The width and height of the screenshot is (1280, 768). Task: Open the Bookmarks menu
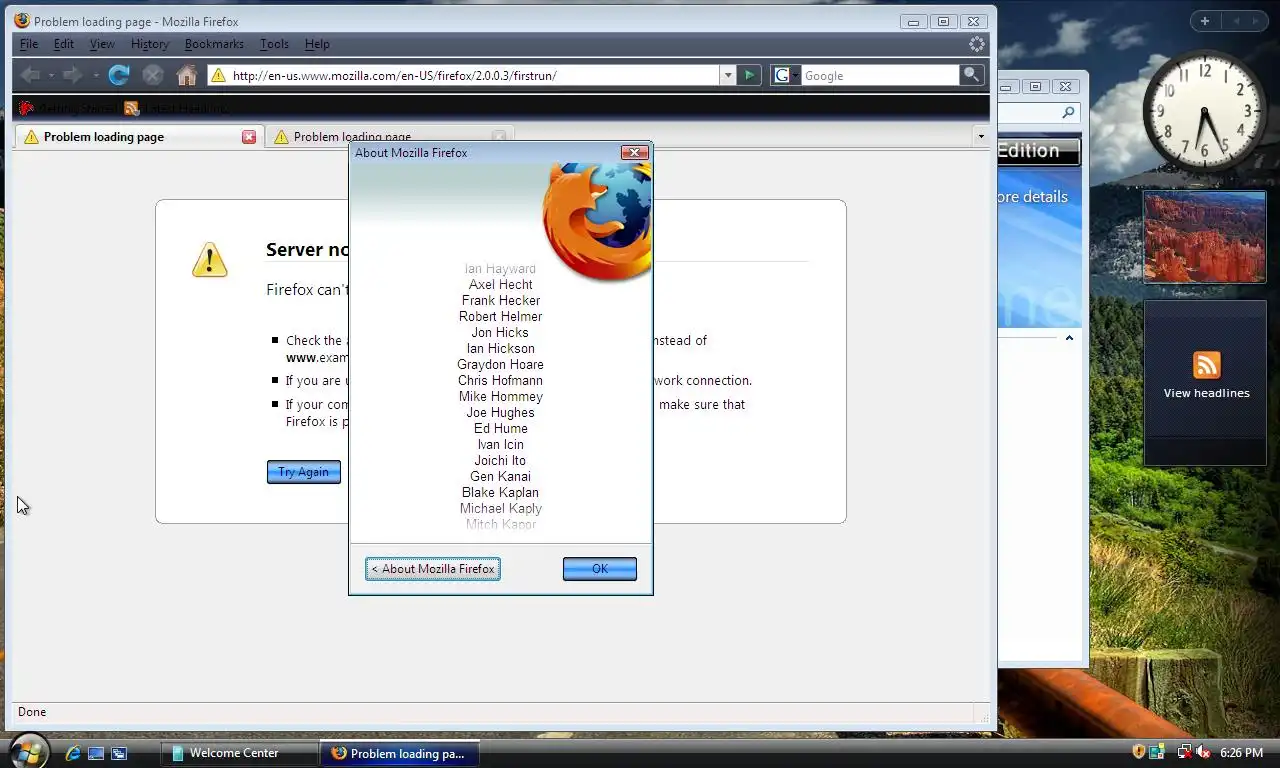pyautogui.click(x=214, y=44)
